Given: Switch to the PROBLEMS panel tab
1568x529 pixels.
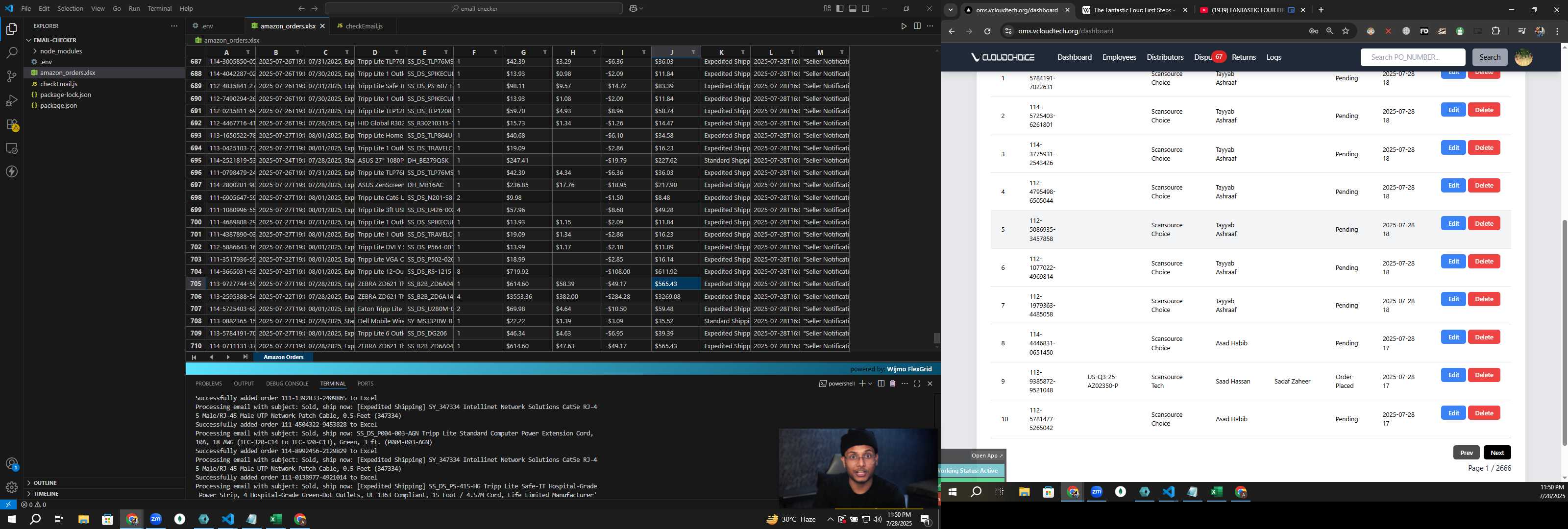Looking at the screenshot, I should click(x=209, y=384).
